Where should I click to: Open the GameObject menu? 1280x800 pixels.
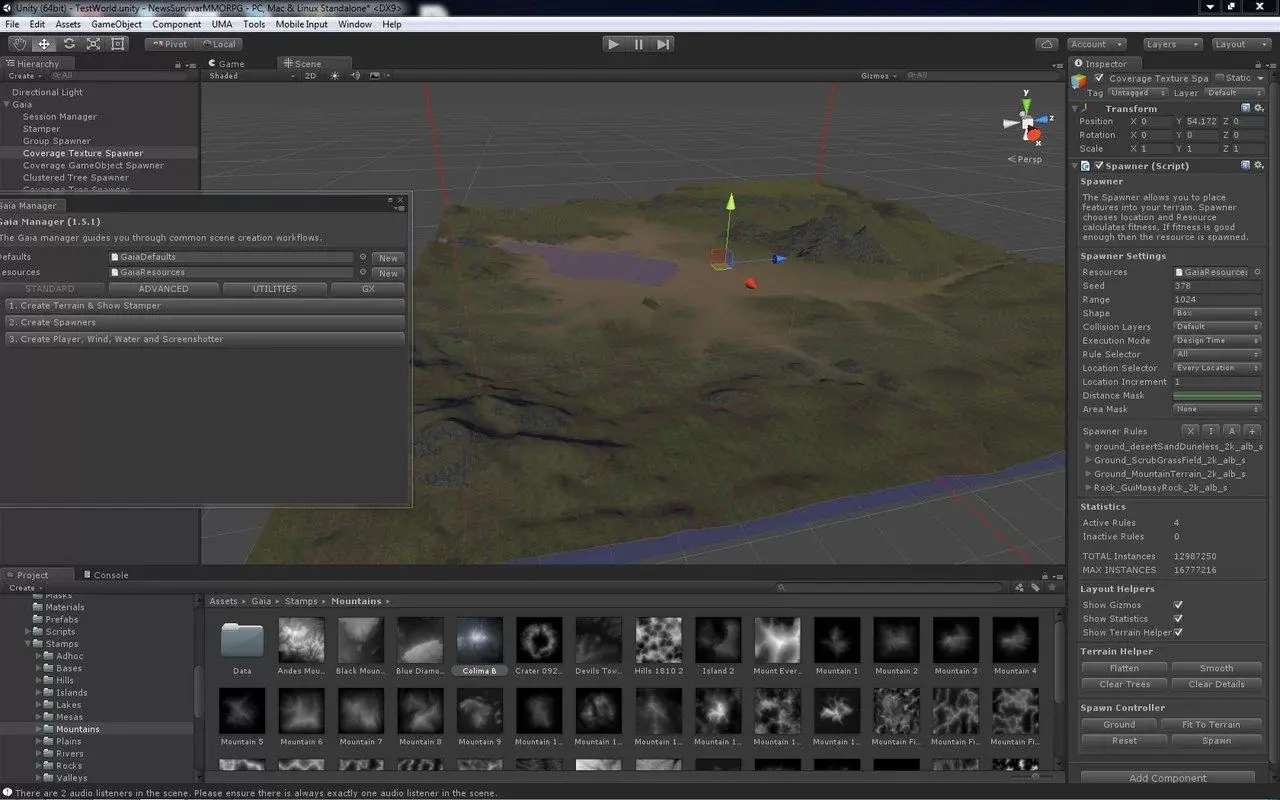(116, 24)
